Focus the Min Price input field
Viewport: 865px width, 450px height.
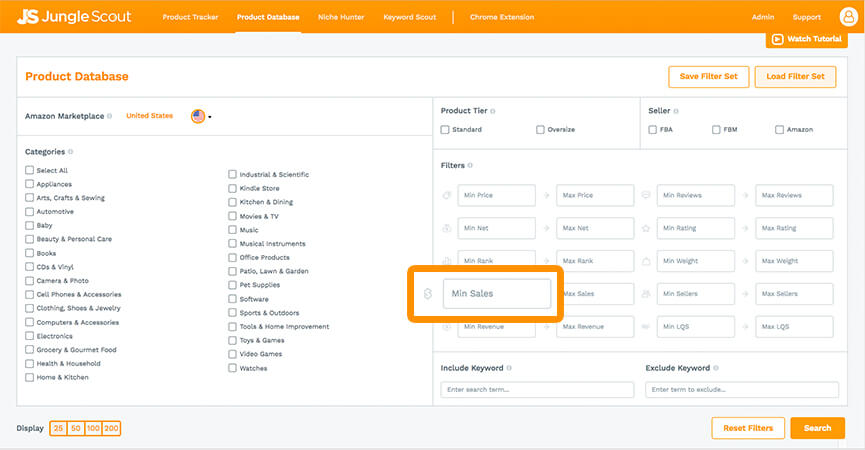(496, 195)
